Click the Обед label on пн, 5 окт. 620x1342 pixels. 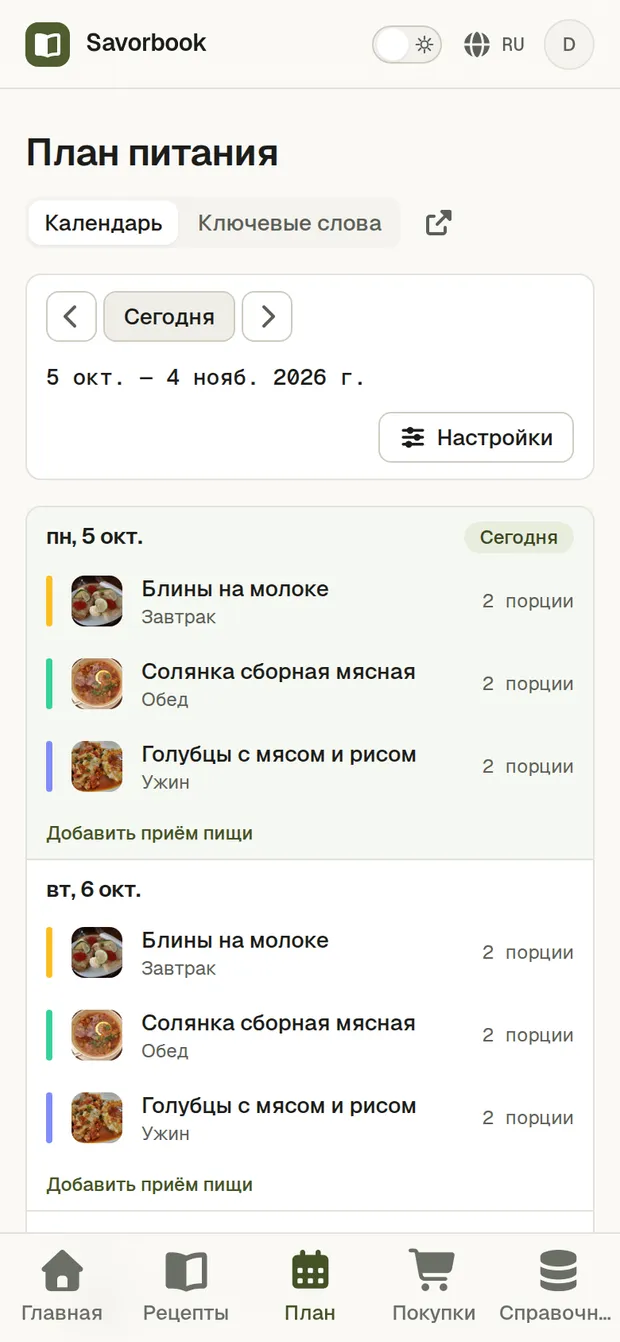tap(165, 699)
